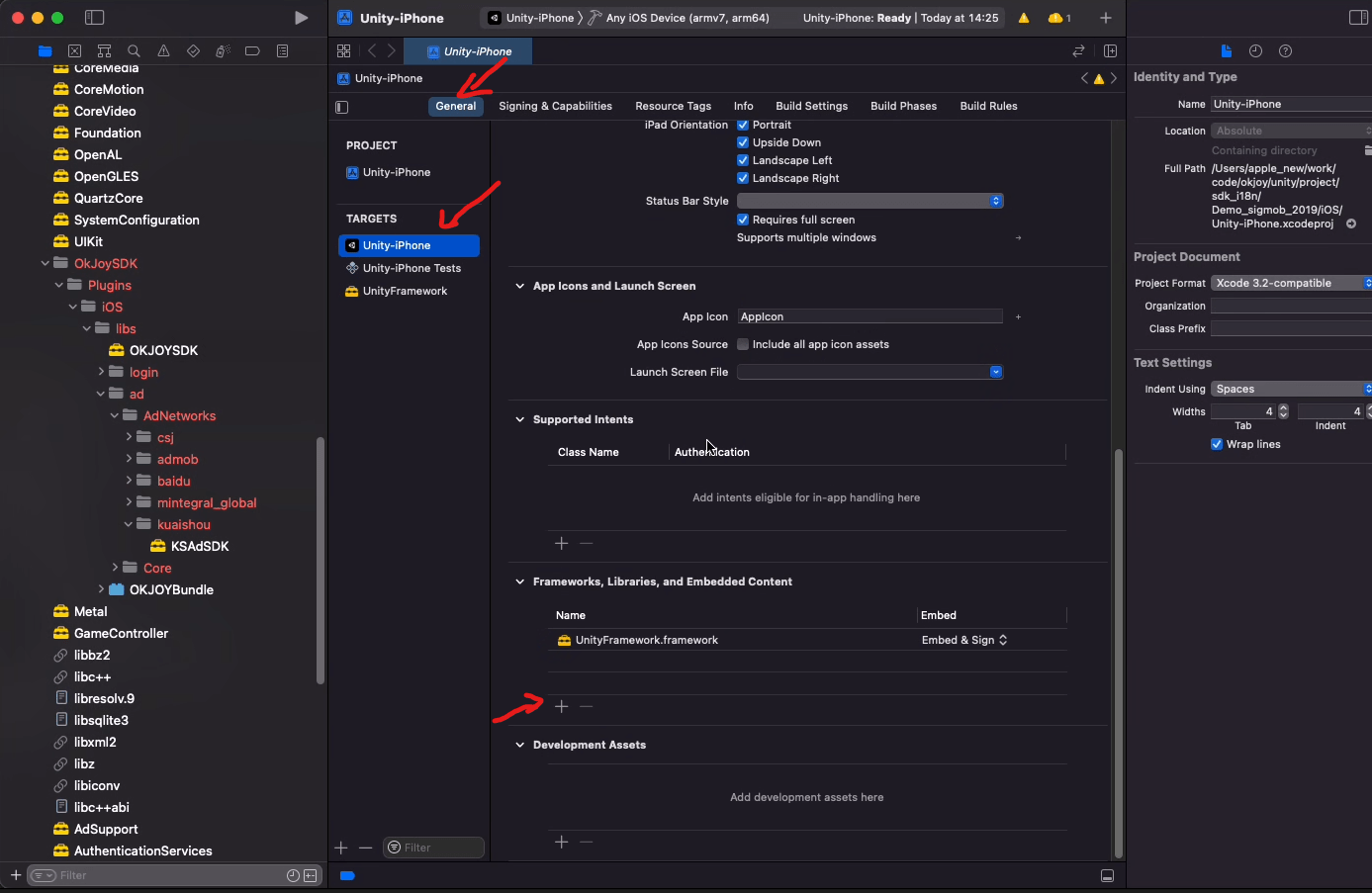Go back in editor history
The height and width of the screenshot is (893, 1372).
(372, 51)
